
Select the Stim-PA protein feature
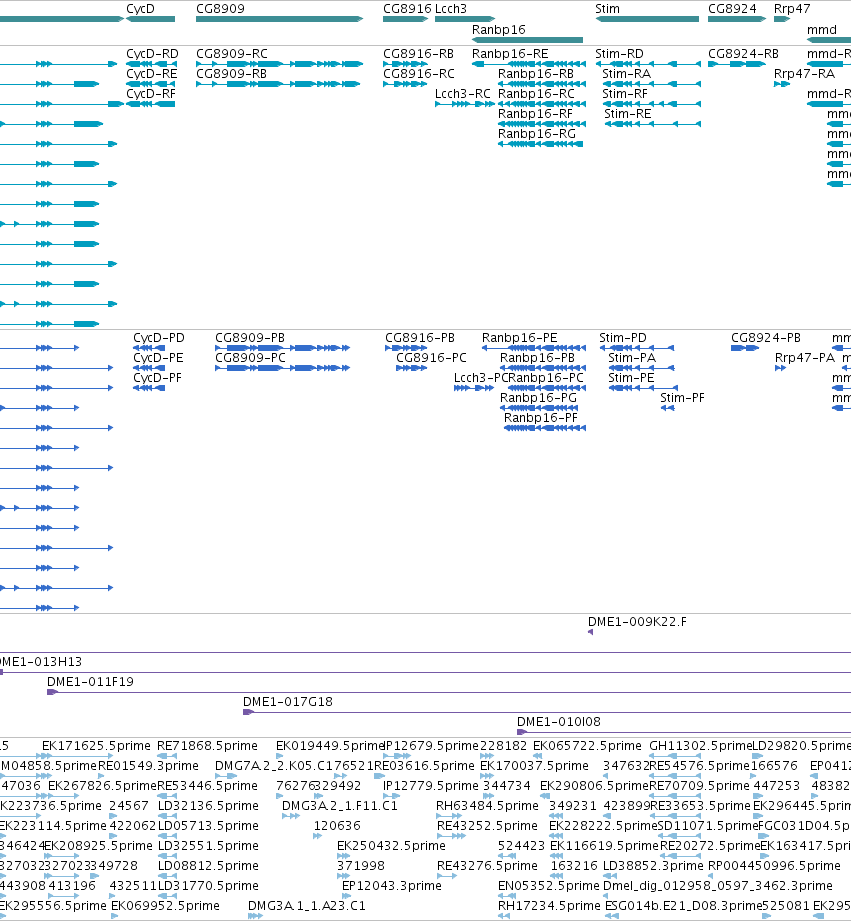(x=641, y=368)
